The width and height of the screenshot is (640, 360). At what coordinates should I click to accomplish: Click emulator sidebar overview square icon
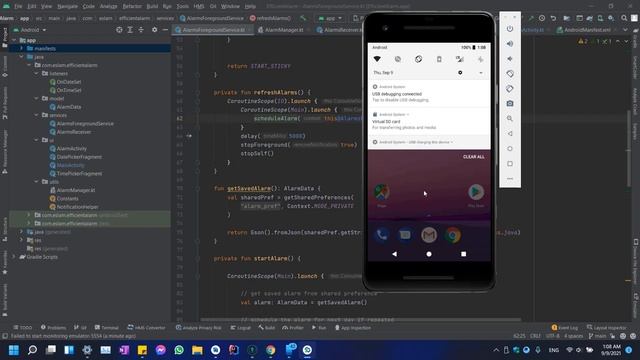(510, 164)
